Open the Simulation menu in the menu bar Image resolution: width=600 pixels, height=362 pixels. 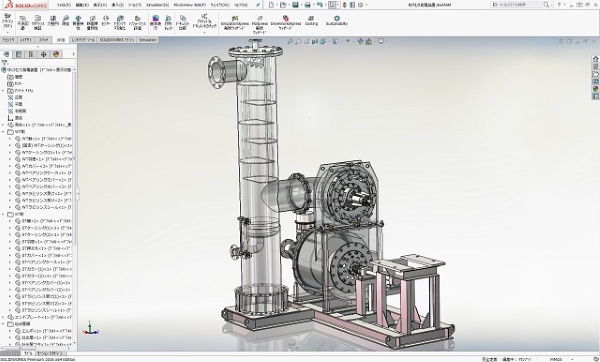coord(157,5)
